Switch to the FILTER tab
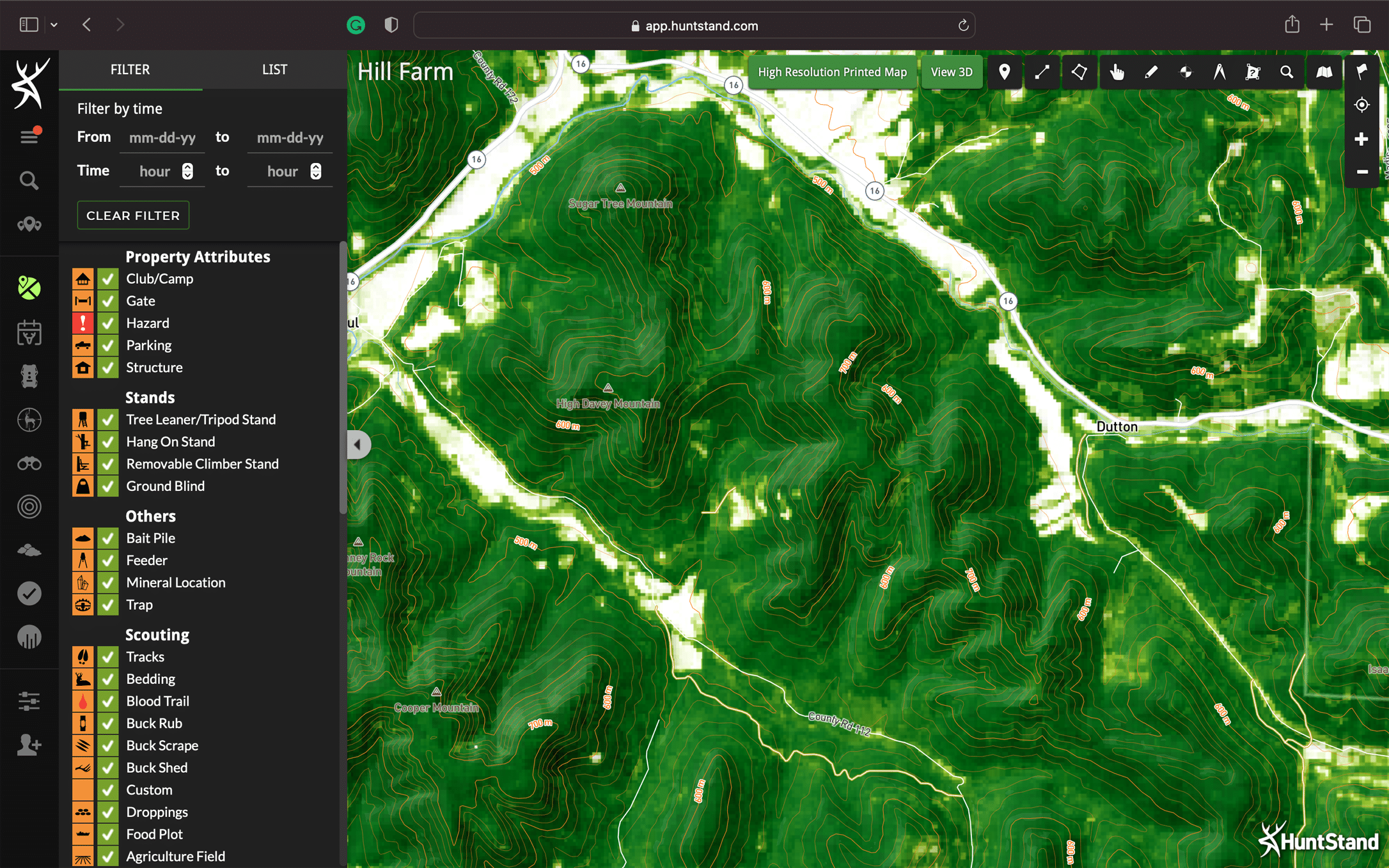This screenshot has height=868, width=1389. tap(130, 70)
